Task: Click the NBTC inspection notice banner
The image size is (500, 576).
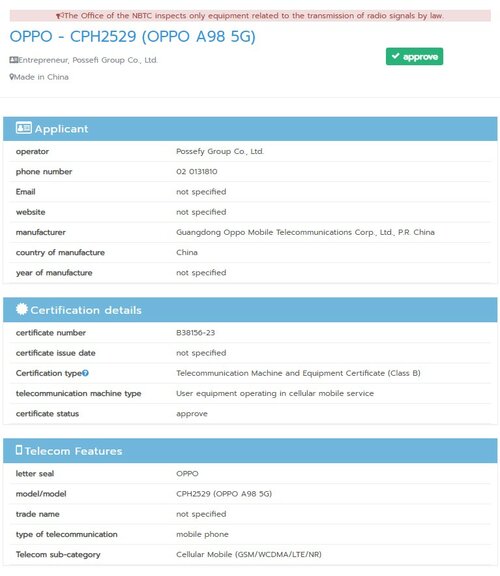Action: (x=250, y=16)
